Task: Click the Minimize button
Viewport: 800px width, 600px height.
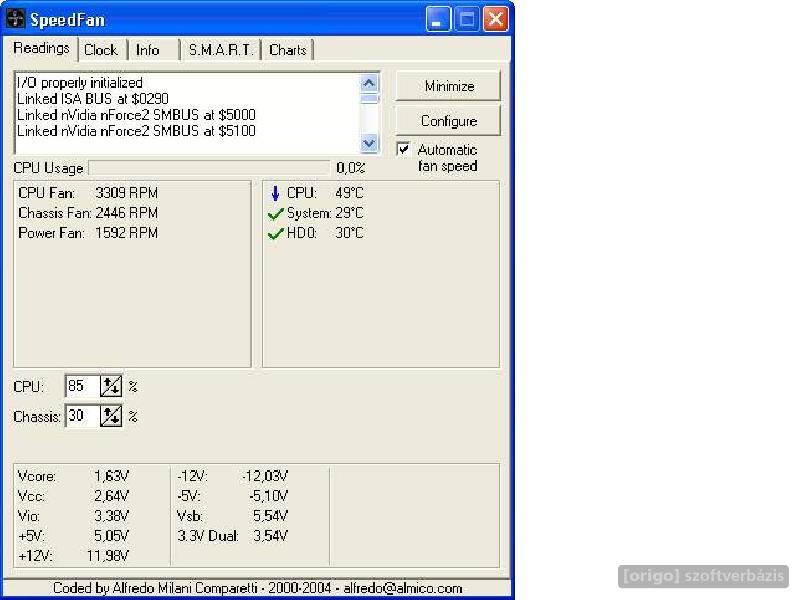Action: tap(448, 86)
